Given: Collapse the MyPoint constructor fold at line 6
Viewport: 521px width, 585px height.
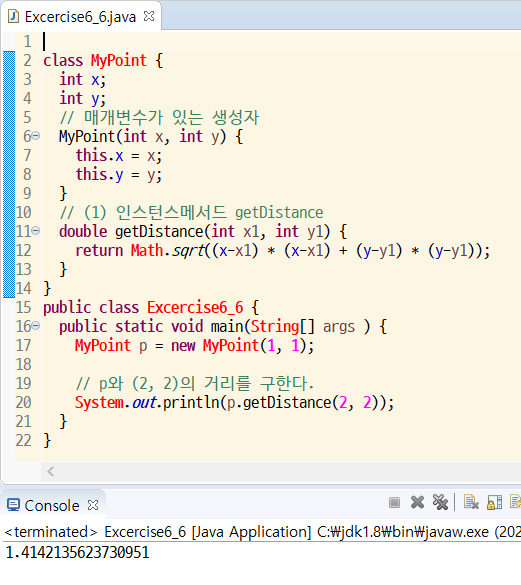Looking at the screenshot, I should tap(35, 136).
